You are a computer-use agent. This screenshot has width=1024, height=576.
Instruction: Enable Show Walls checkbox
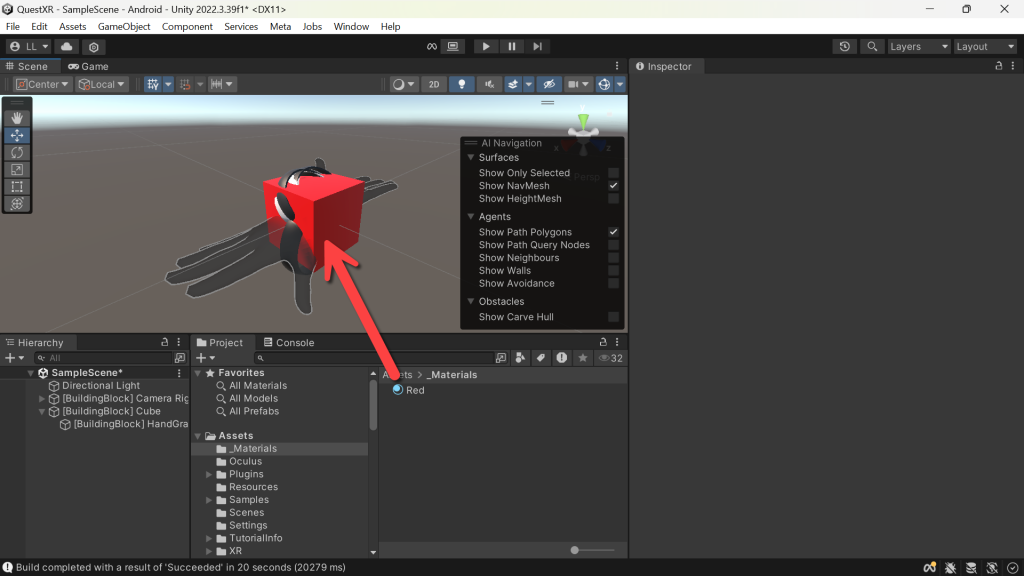(x=613, y=270)
